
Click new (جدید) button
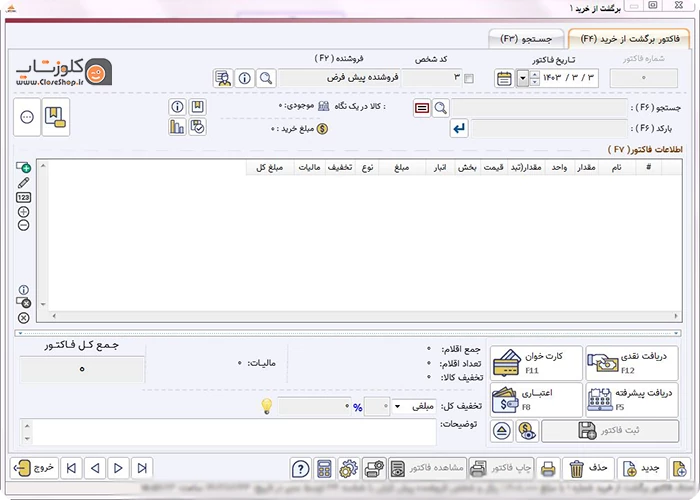[642, 469]
